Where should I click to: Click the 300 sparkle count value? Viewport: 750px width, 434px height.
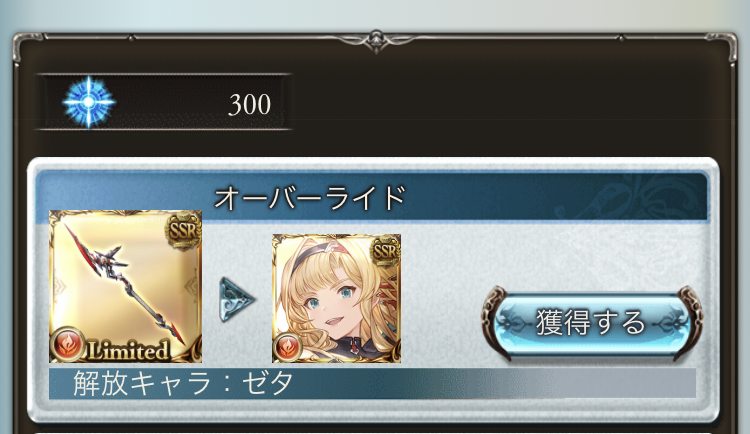click(x=249, y=104)
